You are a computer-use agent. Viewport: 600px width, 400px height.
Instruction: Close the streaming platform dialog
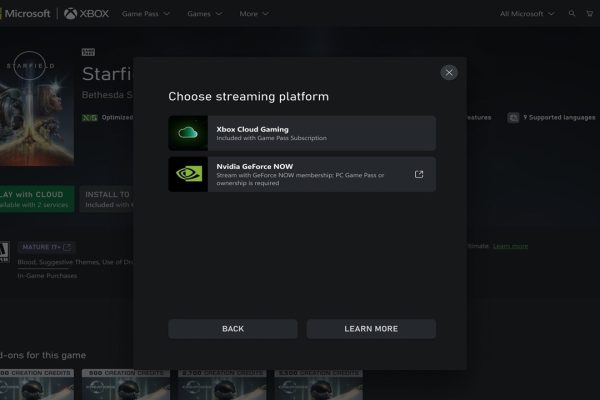click(449, 72)
